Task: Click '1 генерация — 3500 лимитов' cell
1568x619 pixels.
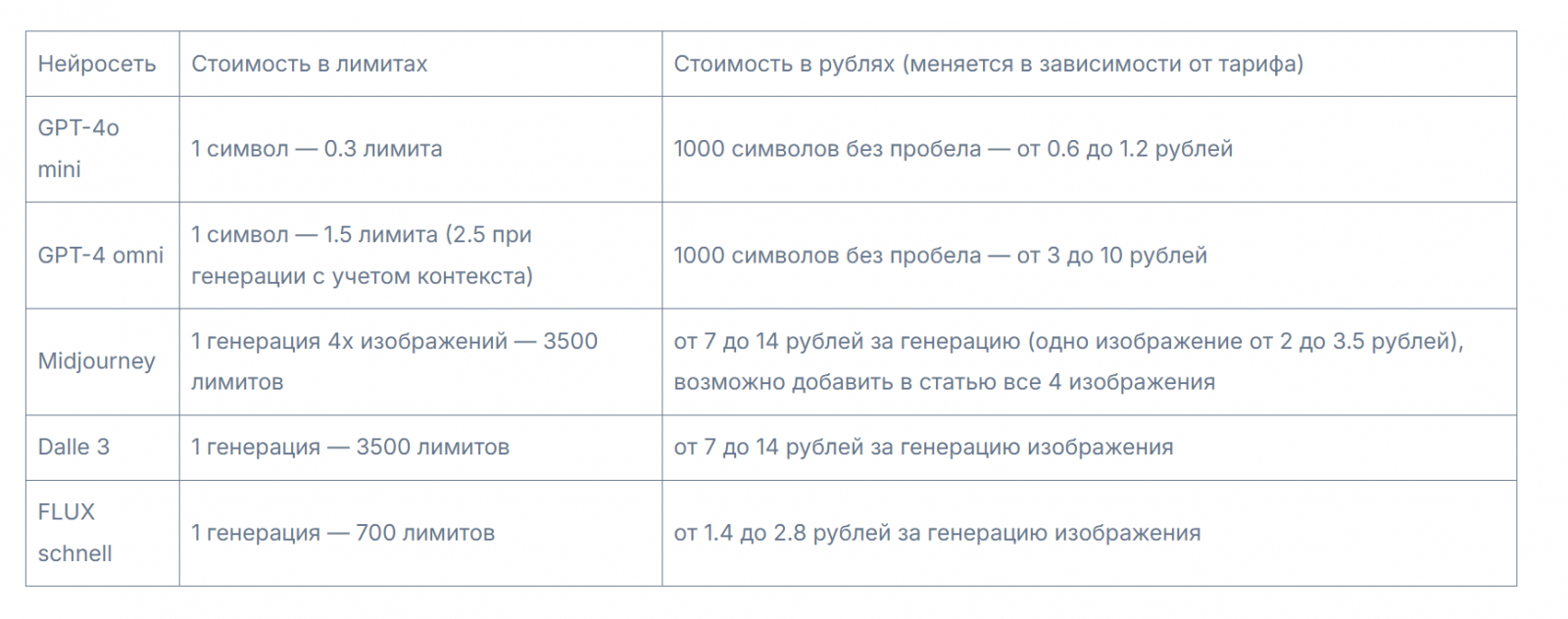Action: point(350,448)
